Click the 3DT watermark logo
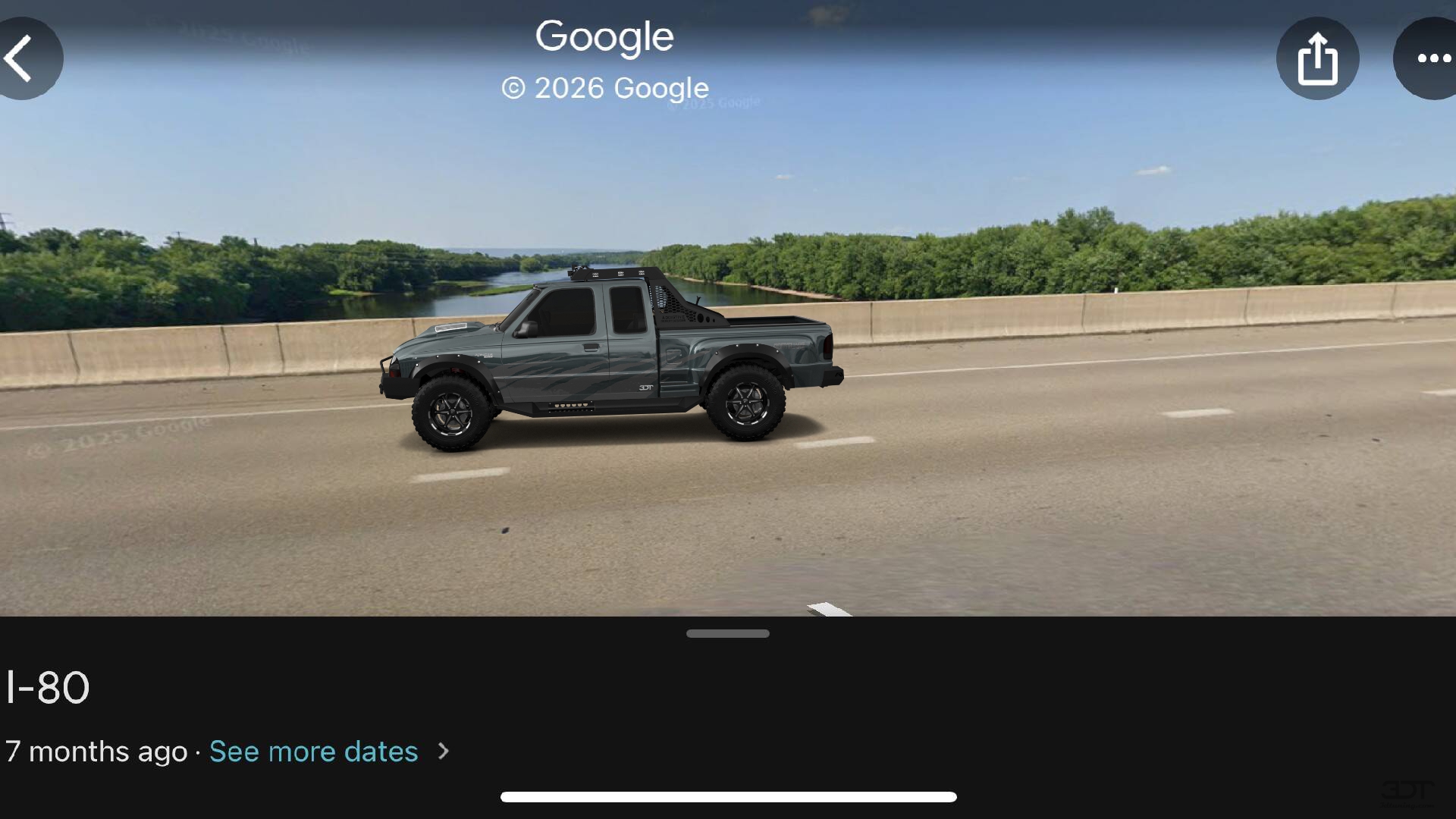1456x819 pixels. pyautogui.click(x=1407, y=791)
